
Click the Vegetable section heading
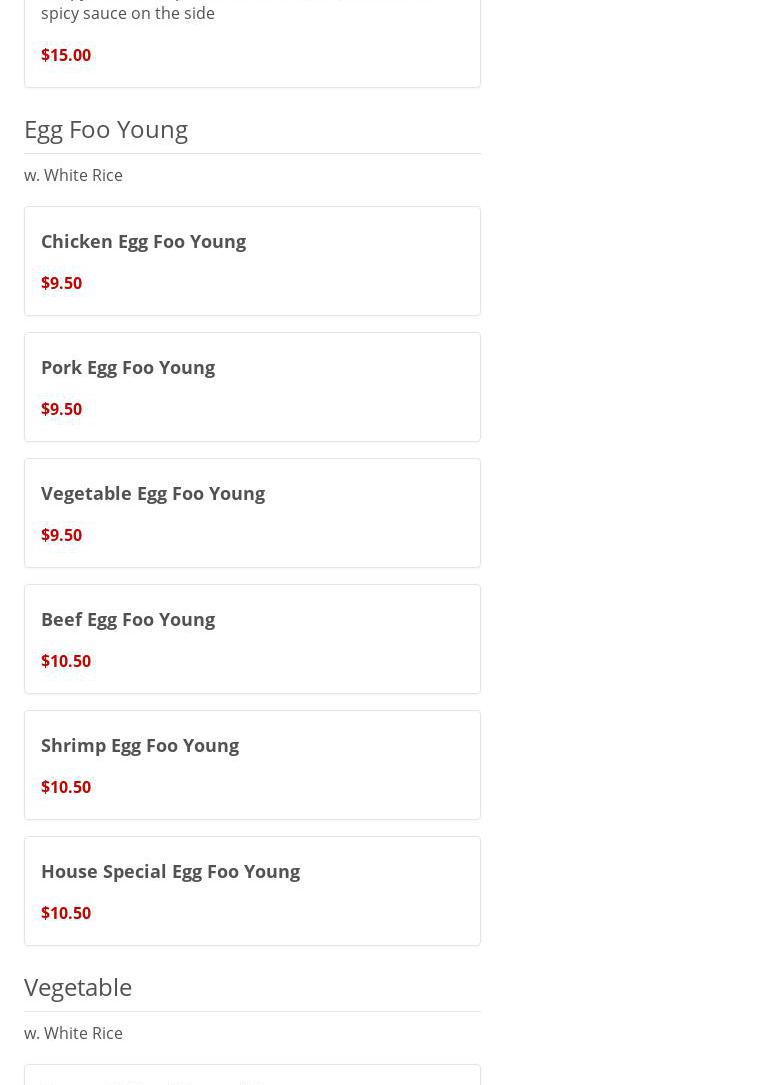tap(78, 987)
